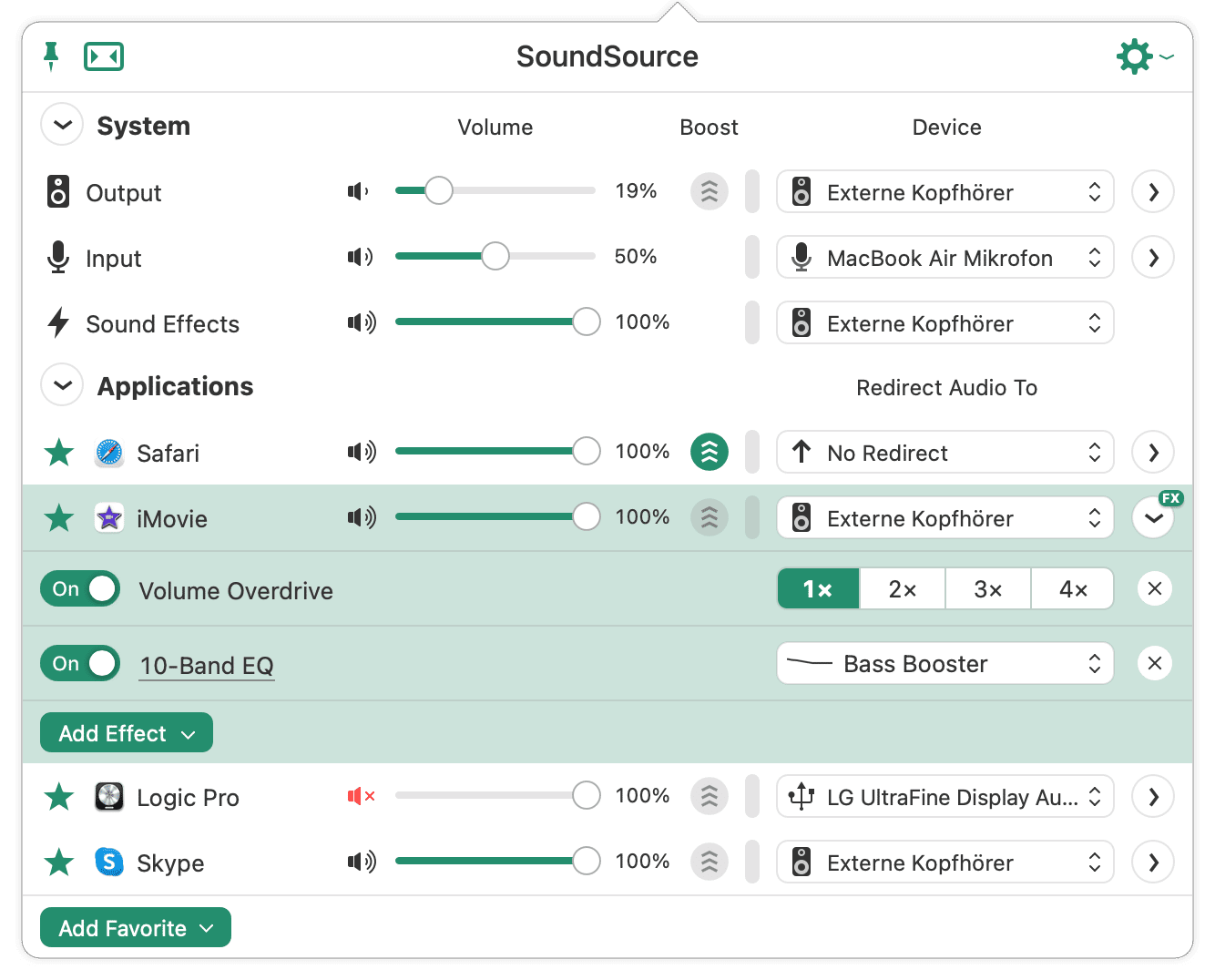1215x980 pixels.
Task: Open the gear settings menu
Action: point(1144,56)
